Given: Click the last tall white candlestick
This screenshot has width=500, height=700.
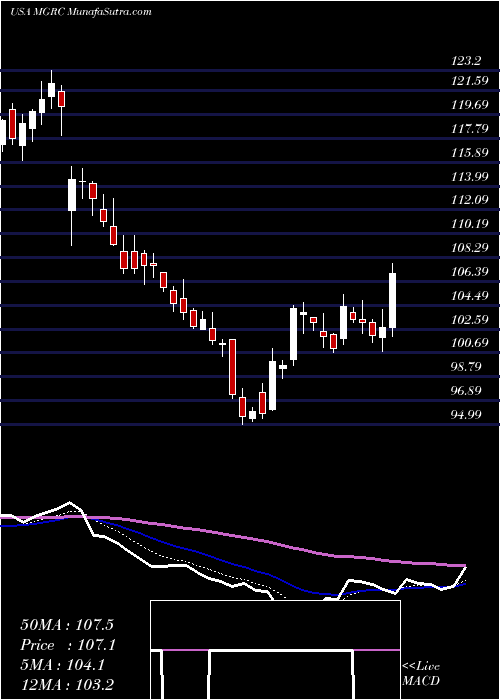Looking at the screenshot, I should tap(393, 300).
